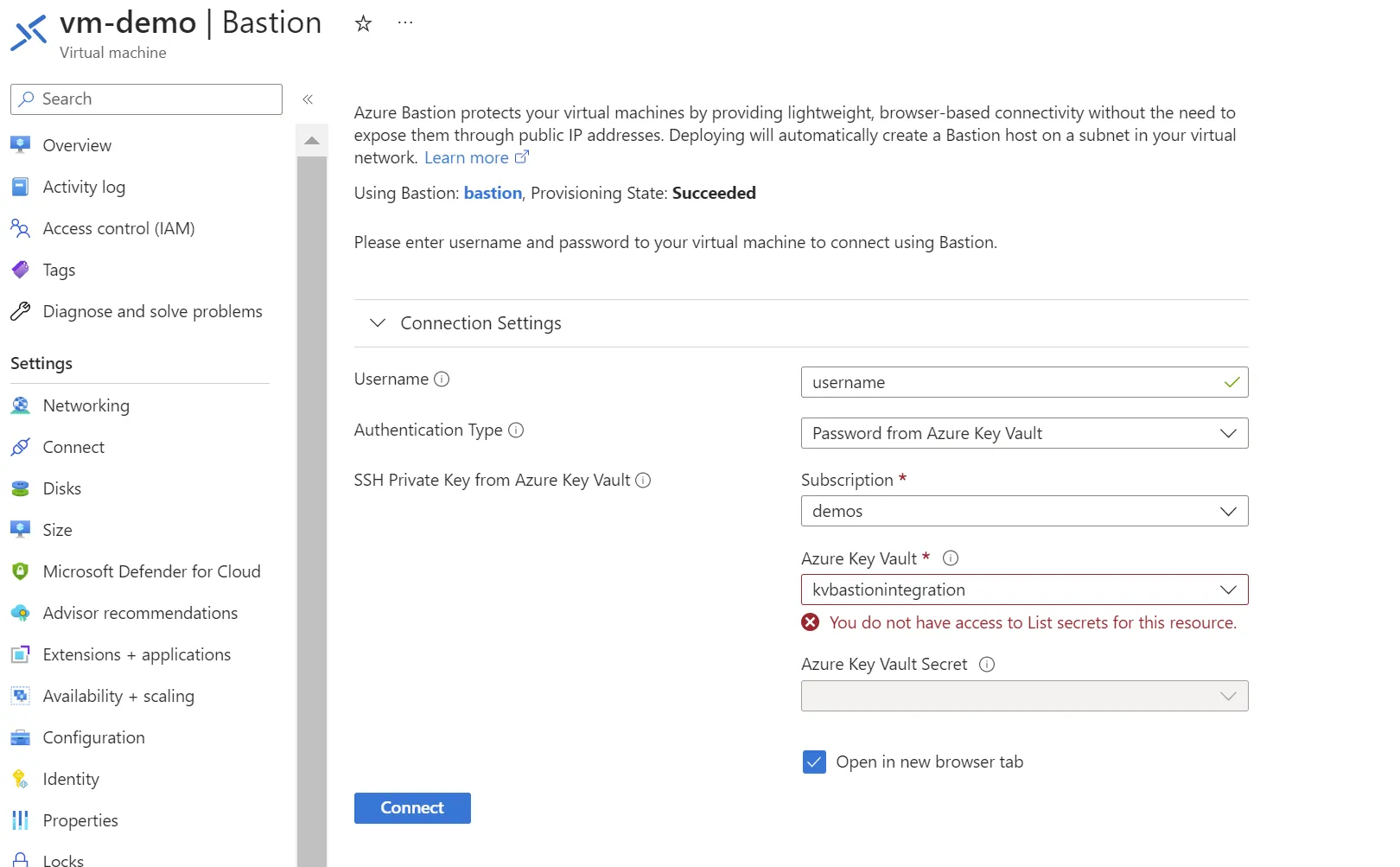Viewport: 1400px width, 867px height.
Task: Click the Provisioning State Succeeded text
Action: [x=714, y=193]
